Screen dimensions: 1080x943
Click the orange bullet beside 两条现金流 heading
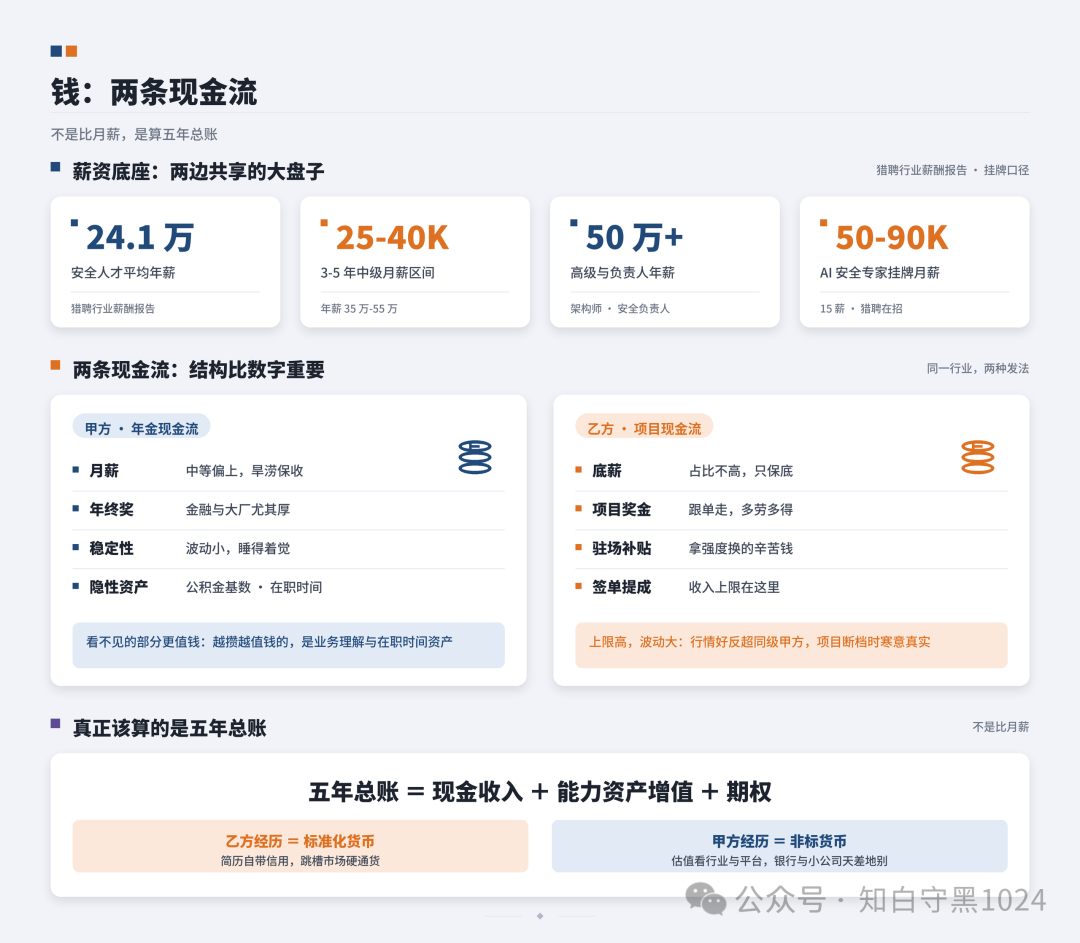(x=56, y=365)
